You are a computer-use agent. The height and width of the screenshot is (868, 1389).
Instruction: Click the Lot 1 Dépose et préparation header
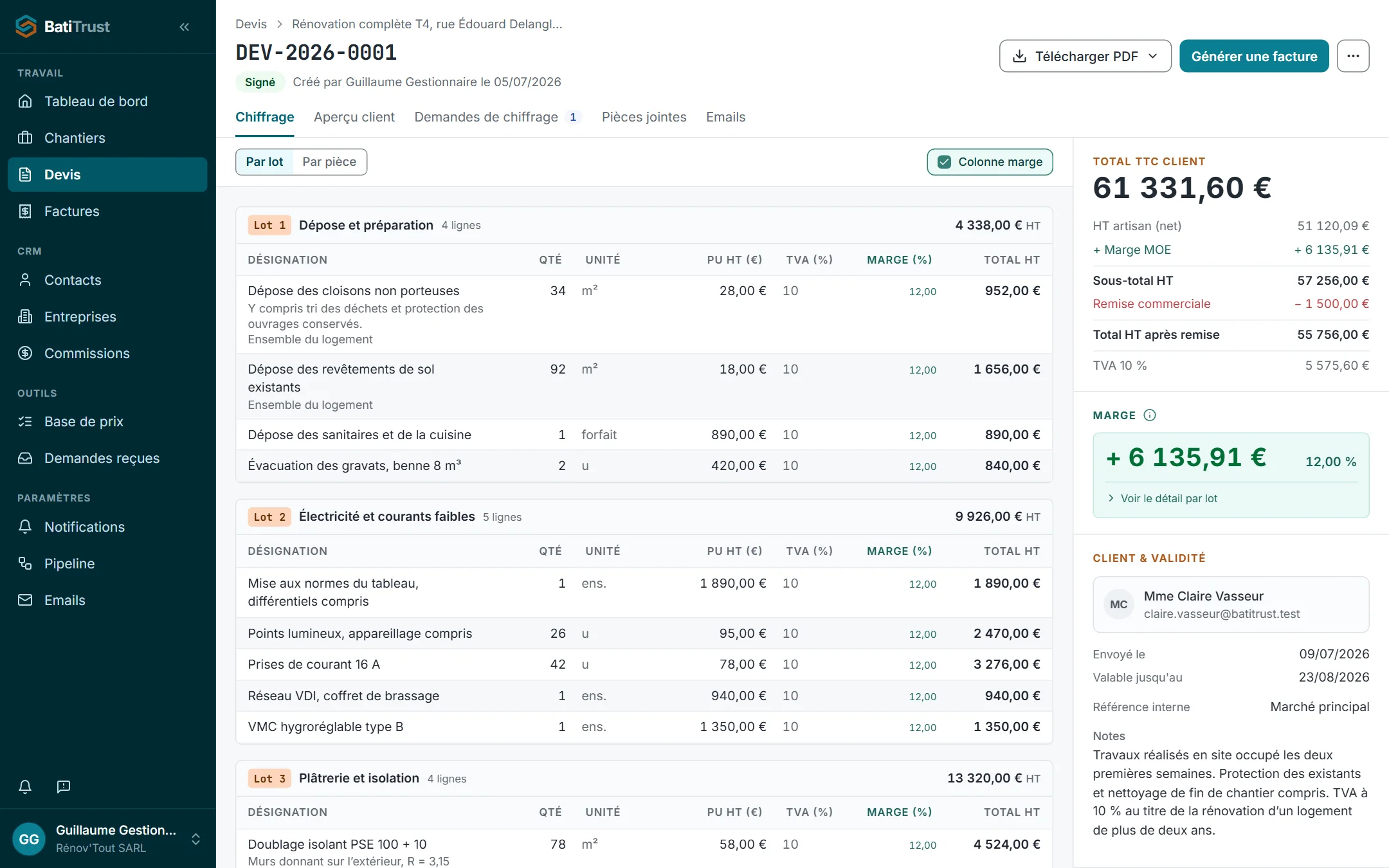[644, 226]
